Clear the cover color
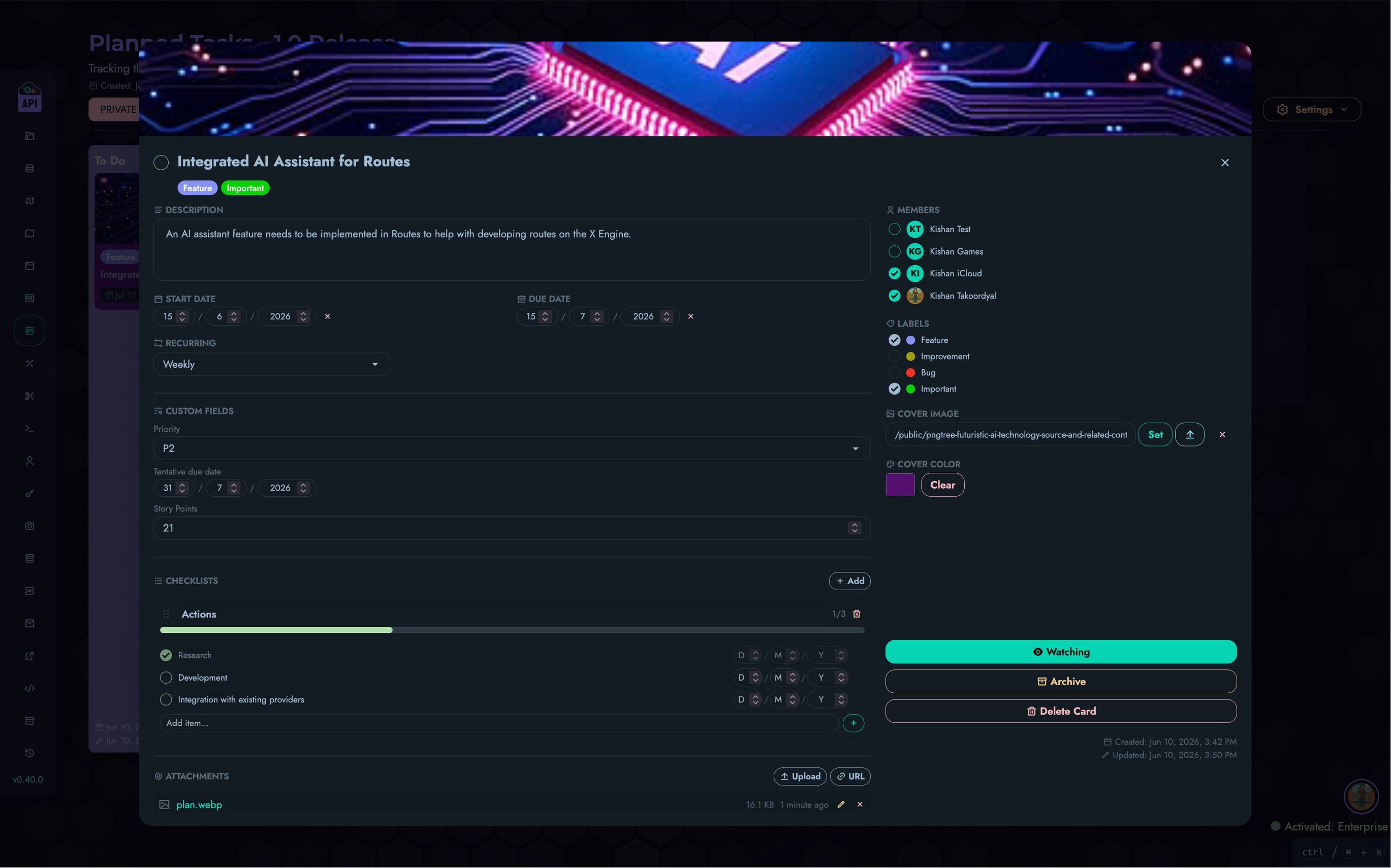1391x868 pixels. 942,485
